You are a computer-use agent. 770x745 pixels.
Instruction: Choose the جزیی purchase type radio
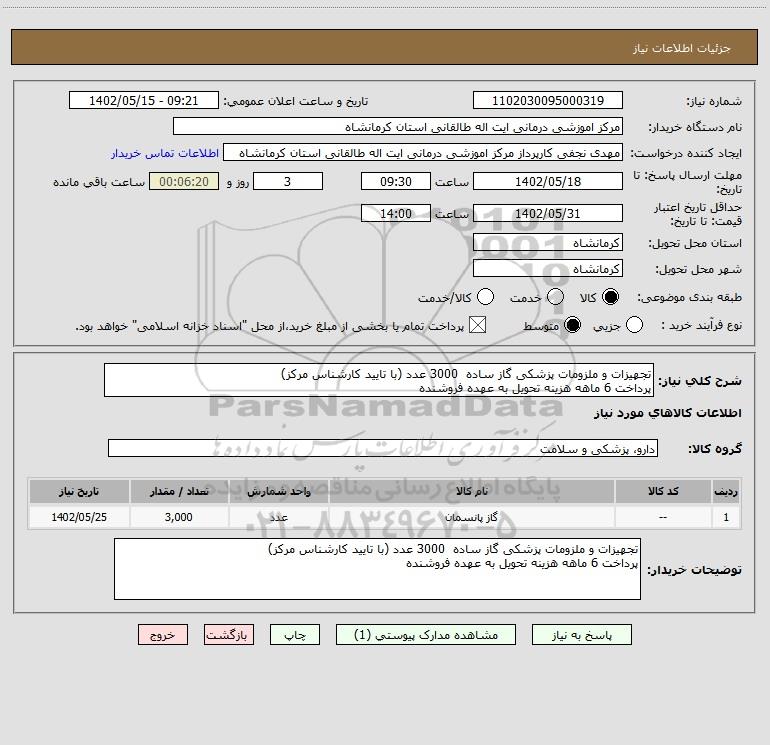634,325
